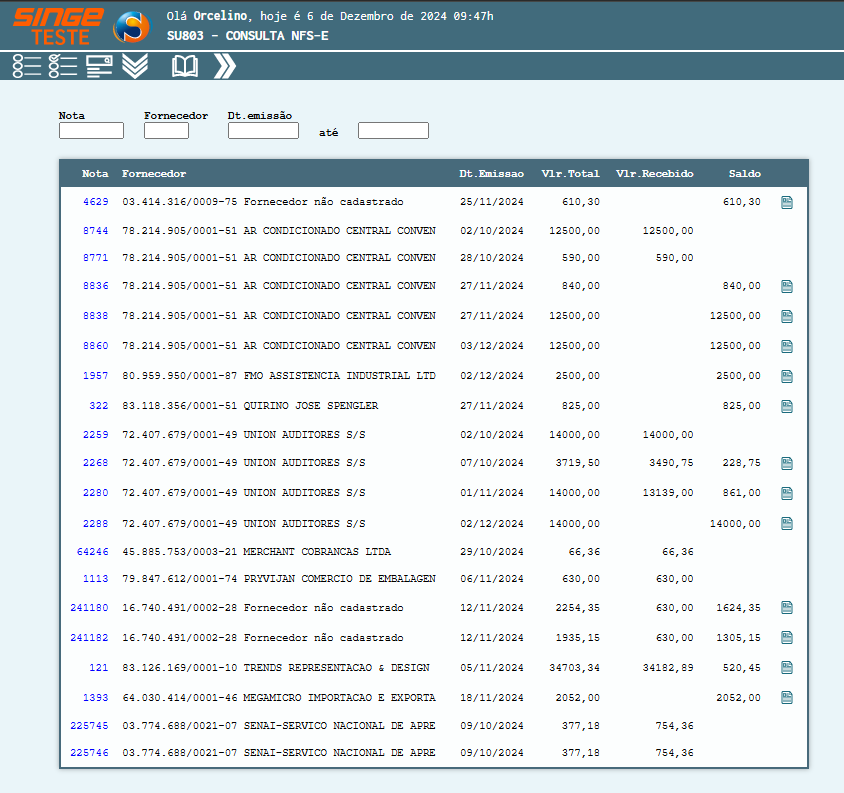Open nota link 225745

90,727
